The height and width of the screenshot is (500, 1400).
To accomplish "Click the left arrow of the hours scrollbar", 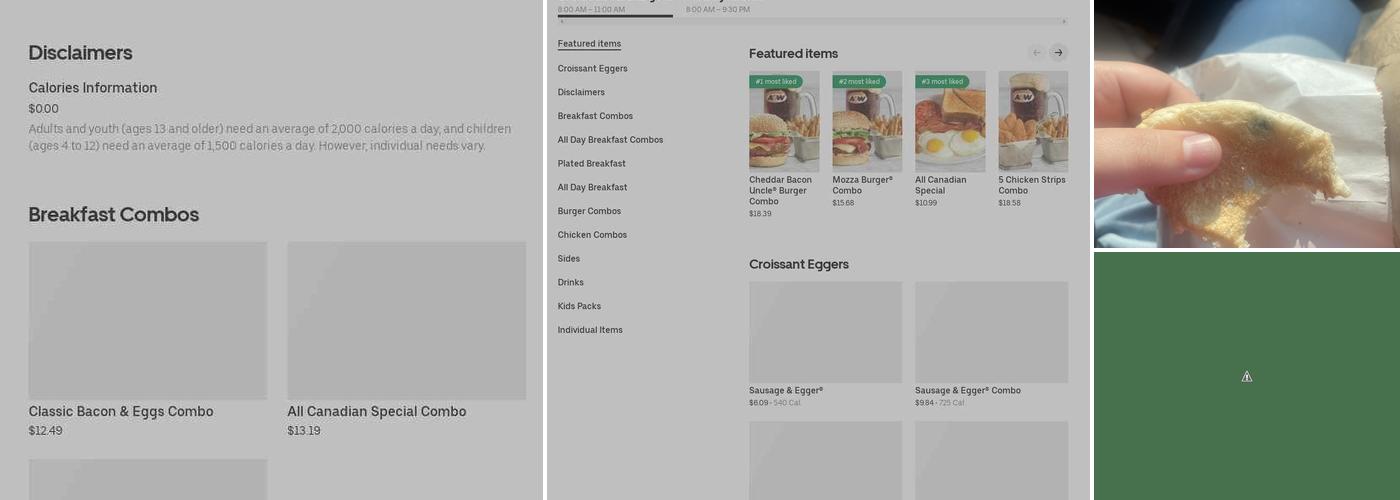I will (561, 21).
